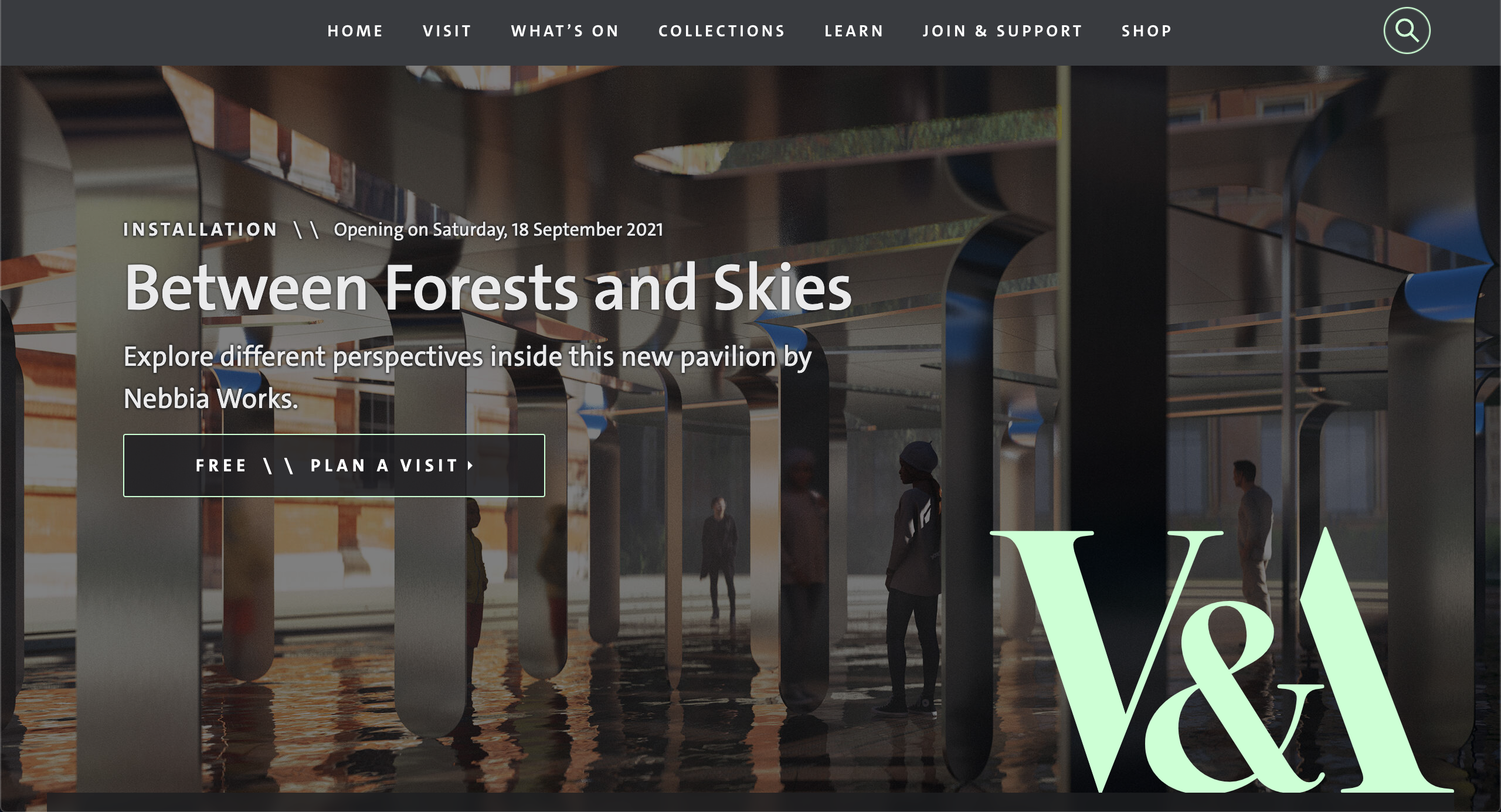Click the INSTALLATION category label
The width and height of the screenshot is (1501, 812).
pos(201,229)
